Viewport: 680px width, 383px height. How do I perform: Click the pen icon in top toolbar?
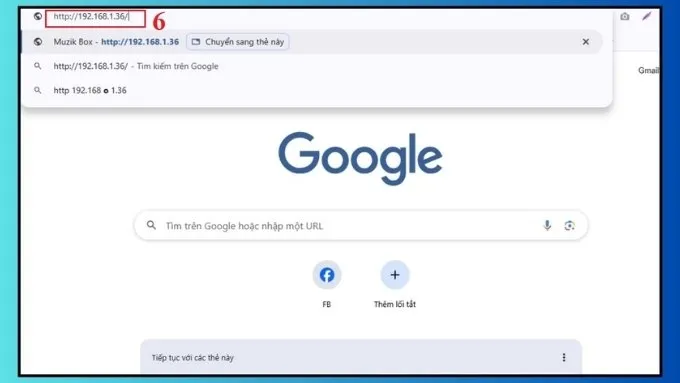click(647, 16)
